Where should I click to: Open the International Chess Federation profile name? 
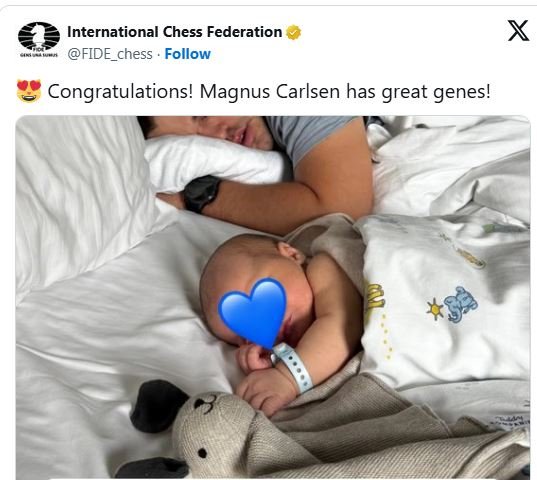175,32
